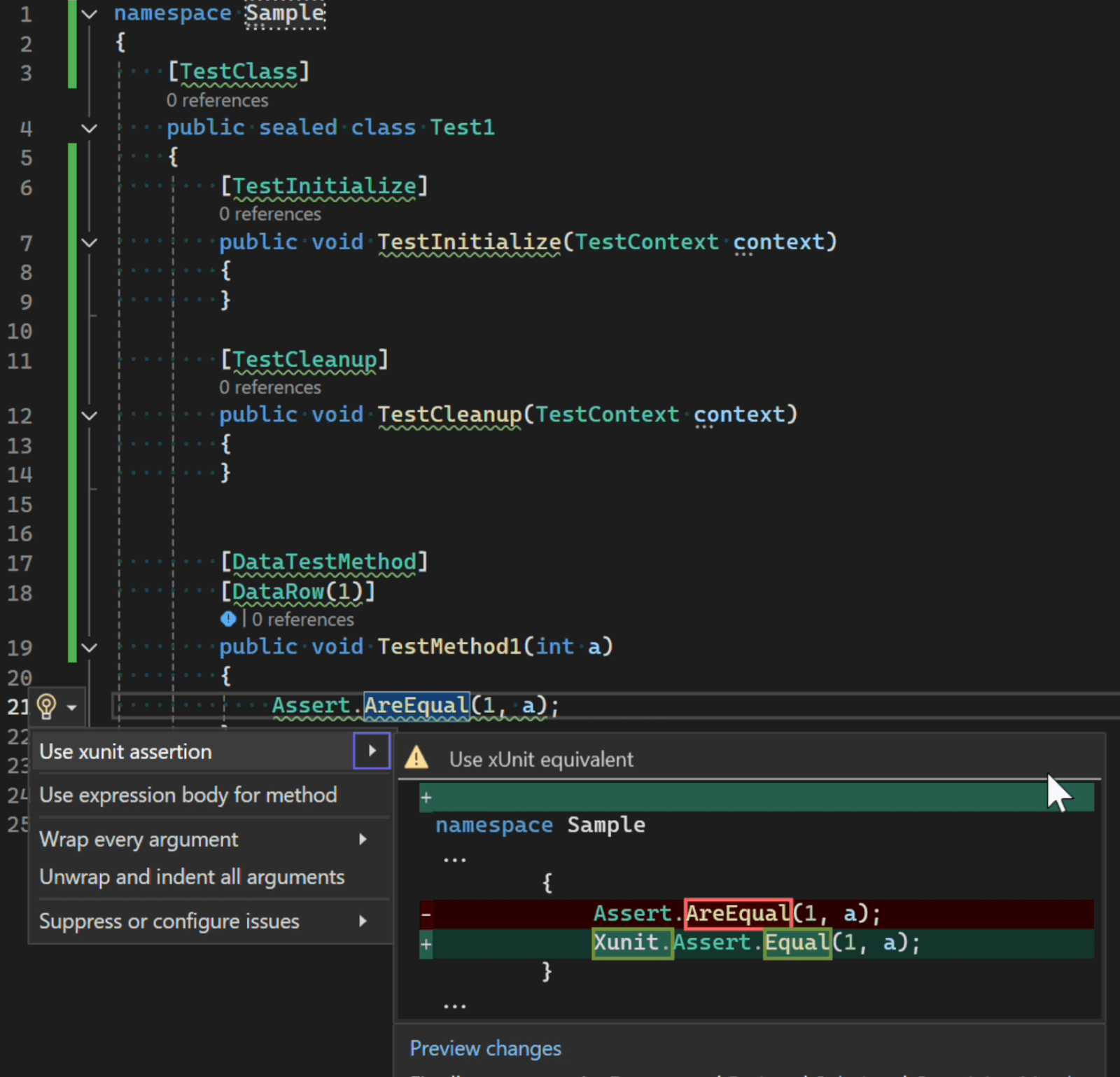The height and width of the screenshot is (1077, 1120).
Task: Click the lightbulb quick actions icon
Action: 46,707
